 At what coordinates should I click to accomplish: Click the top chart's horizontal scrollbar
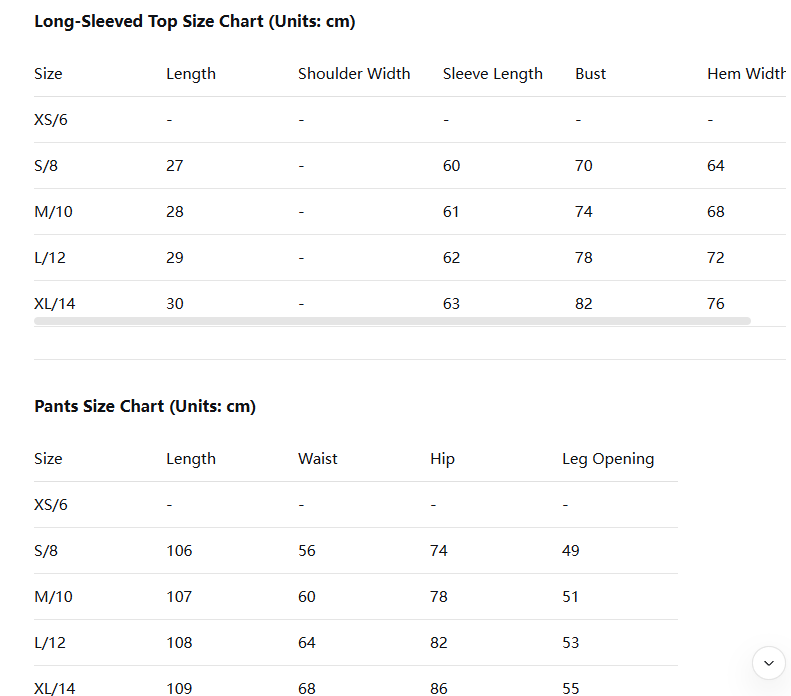392,321
